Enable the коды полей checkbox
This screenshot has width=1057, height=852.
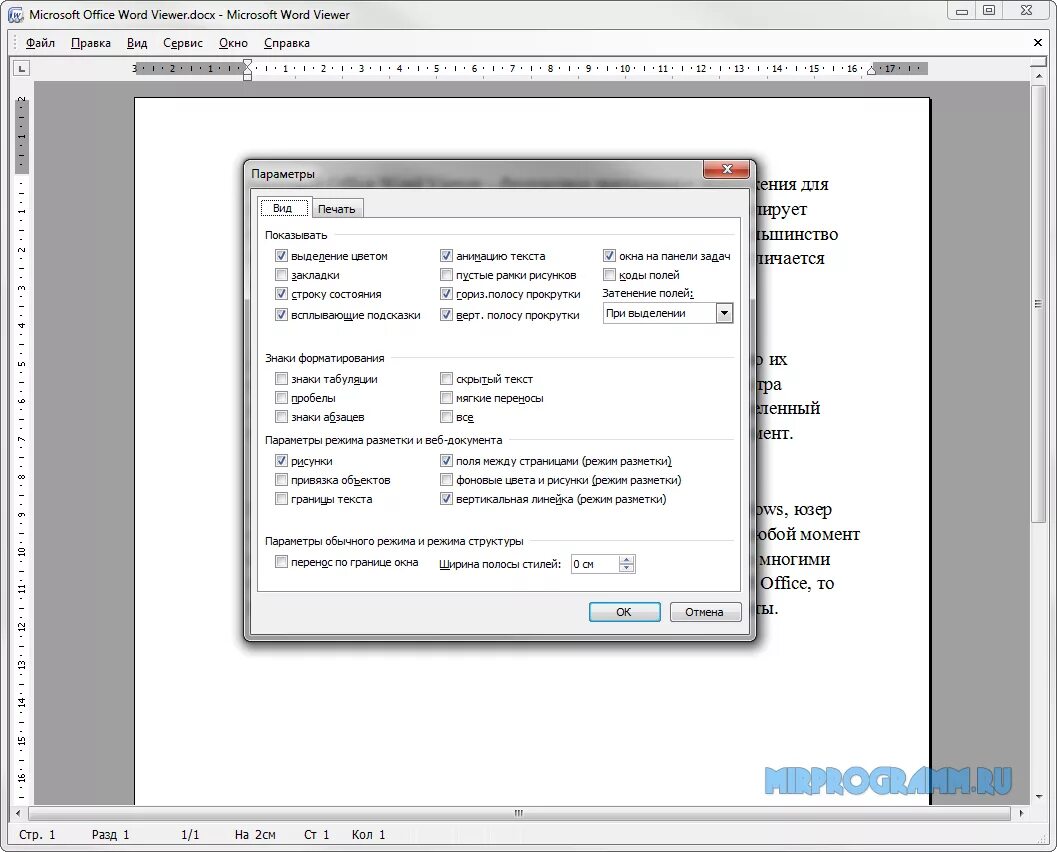coord(609,274)
